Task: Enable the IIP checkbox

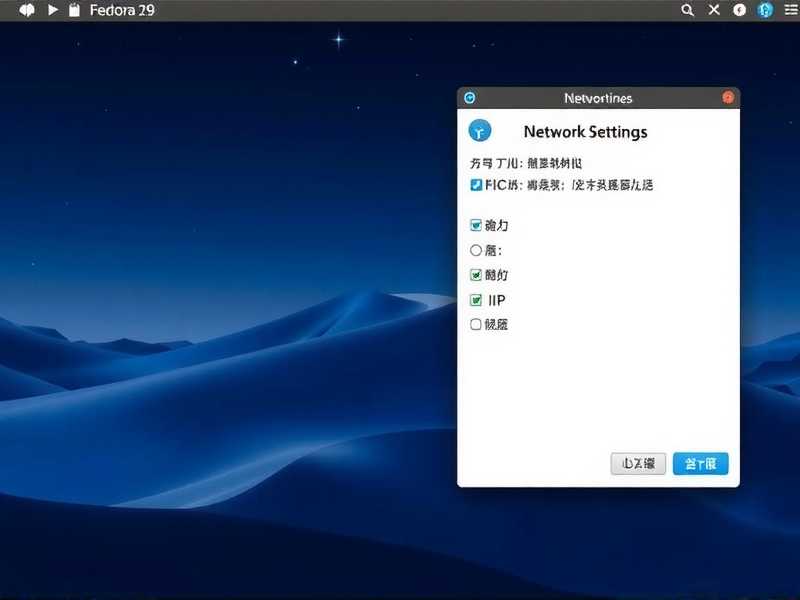Action: click(475, 300)
